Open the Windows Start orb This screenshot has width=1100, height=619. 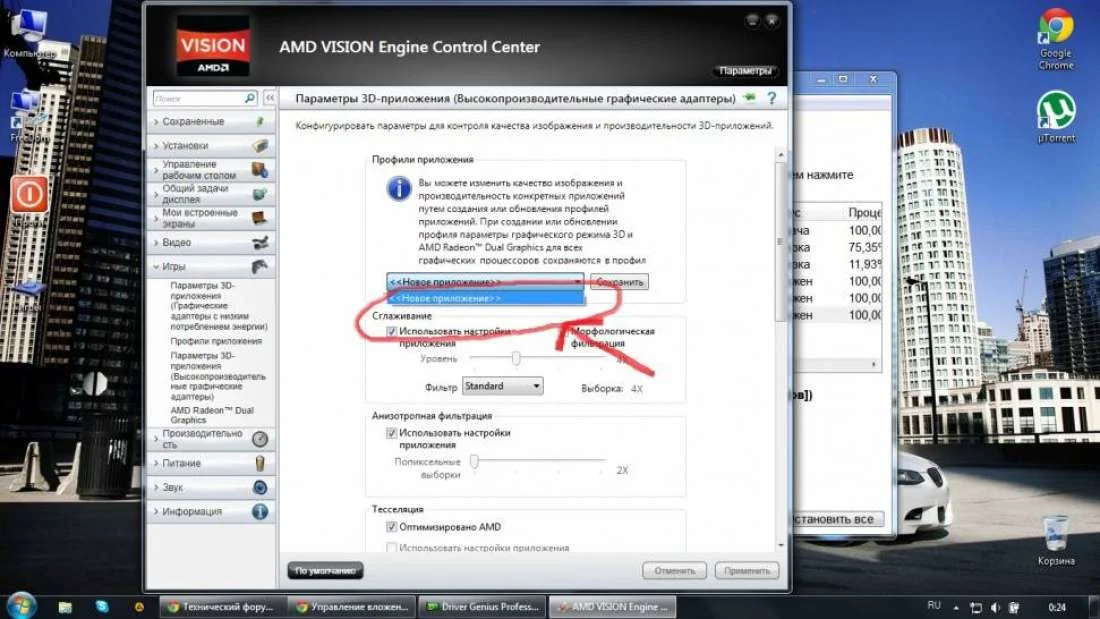click(x=21, y=606)
